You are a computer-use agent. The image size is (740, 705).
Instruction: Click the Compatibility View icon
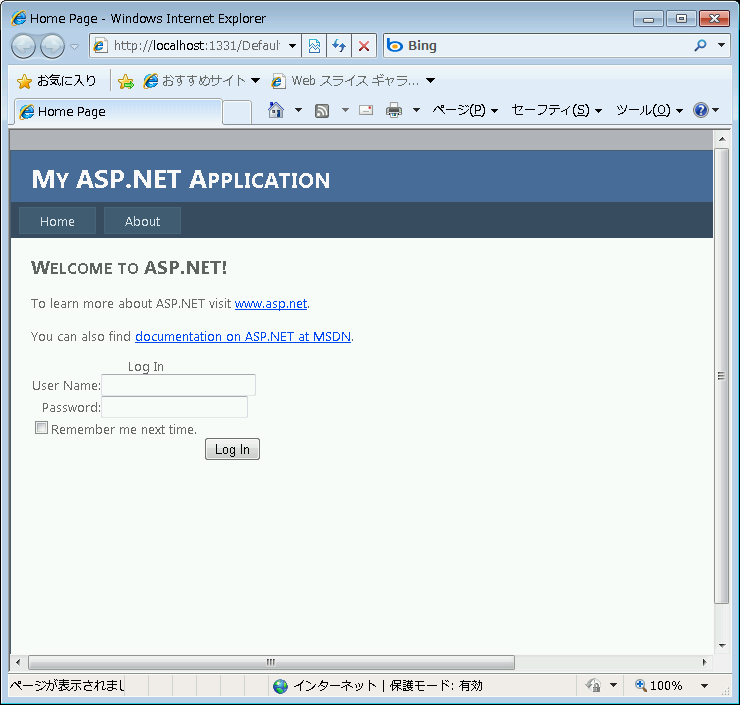(314, 46)
